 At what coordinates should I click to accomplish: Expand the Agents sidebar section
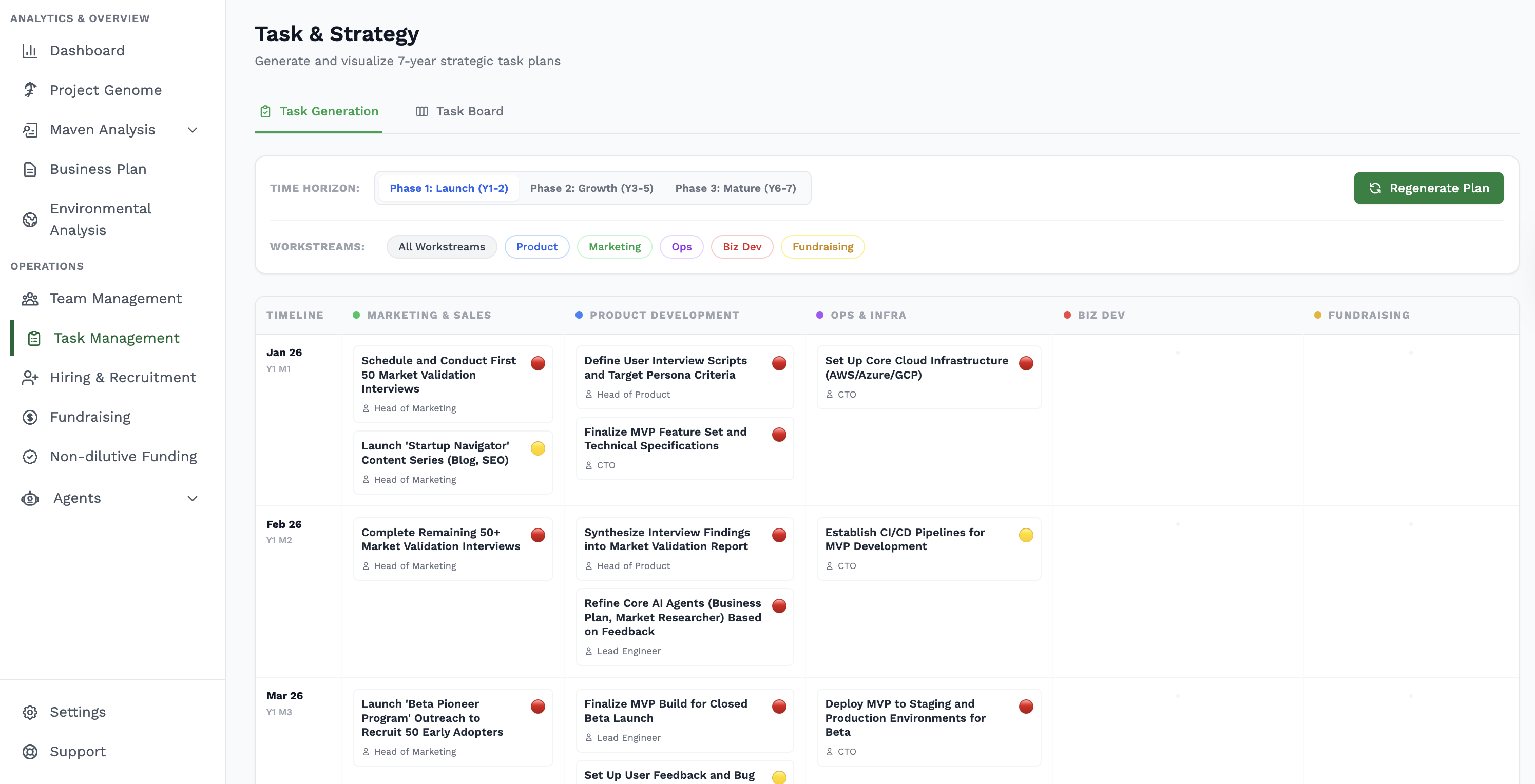(191, 498)
